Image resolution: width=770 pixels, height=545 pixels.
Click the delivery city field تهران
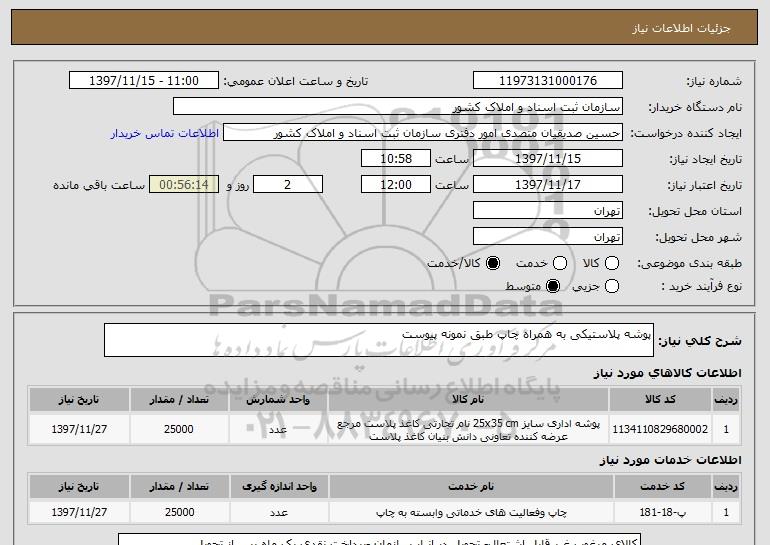coord(548,237)
